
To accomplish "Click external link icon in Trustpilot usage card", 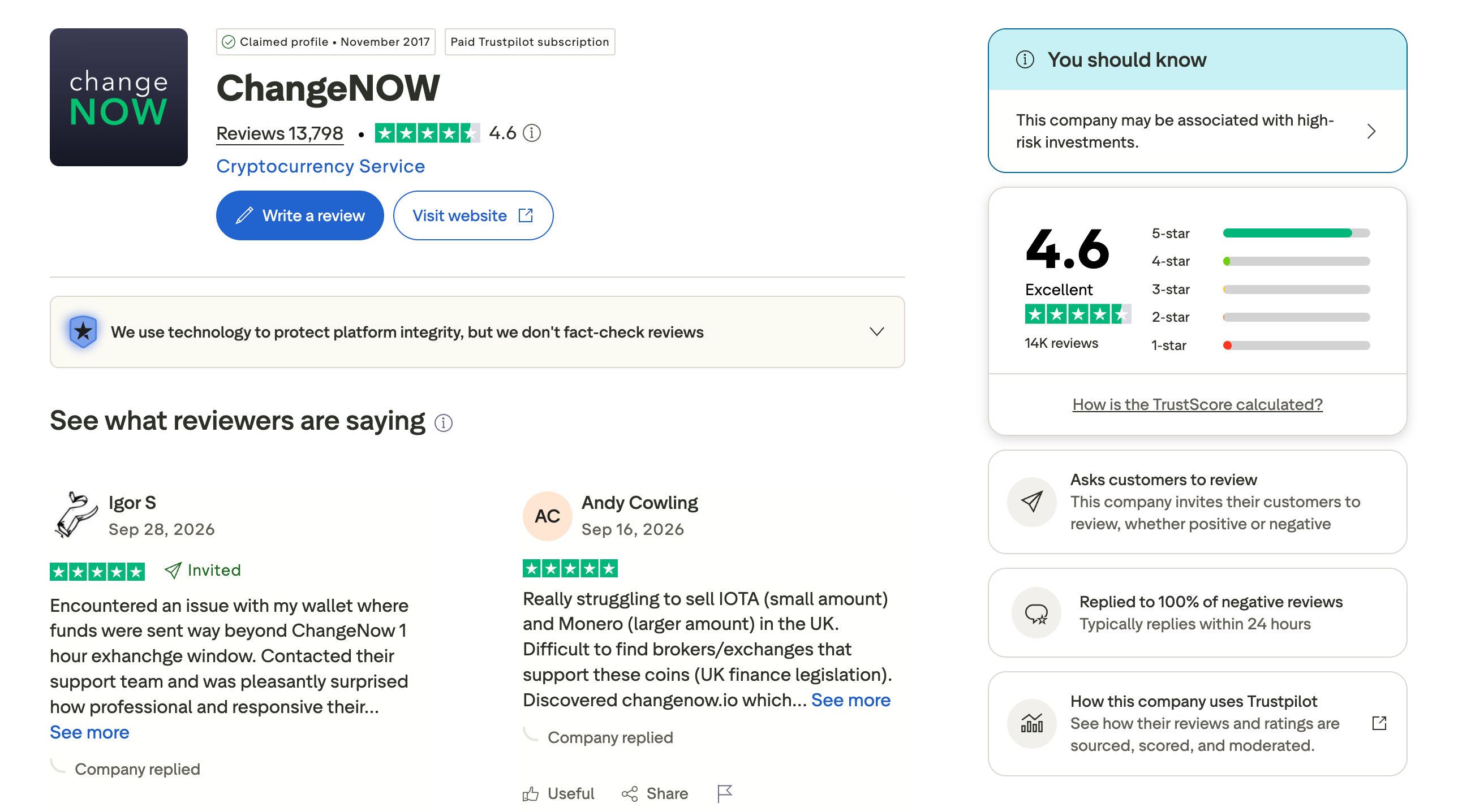I will click(x=1378, y=723).
